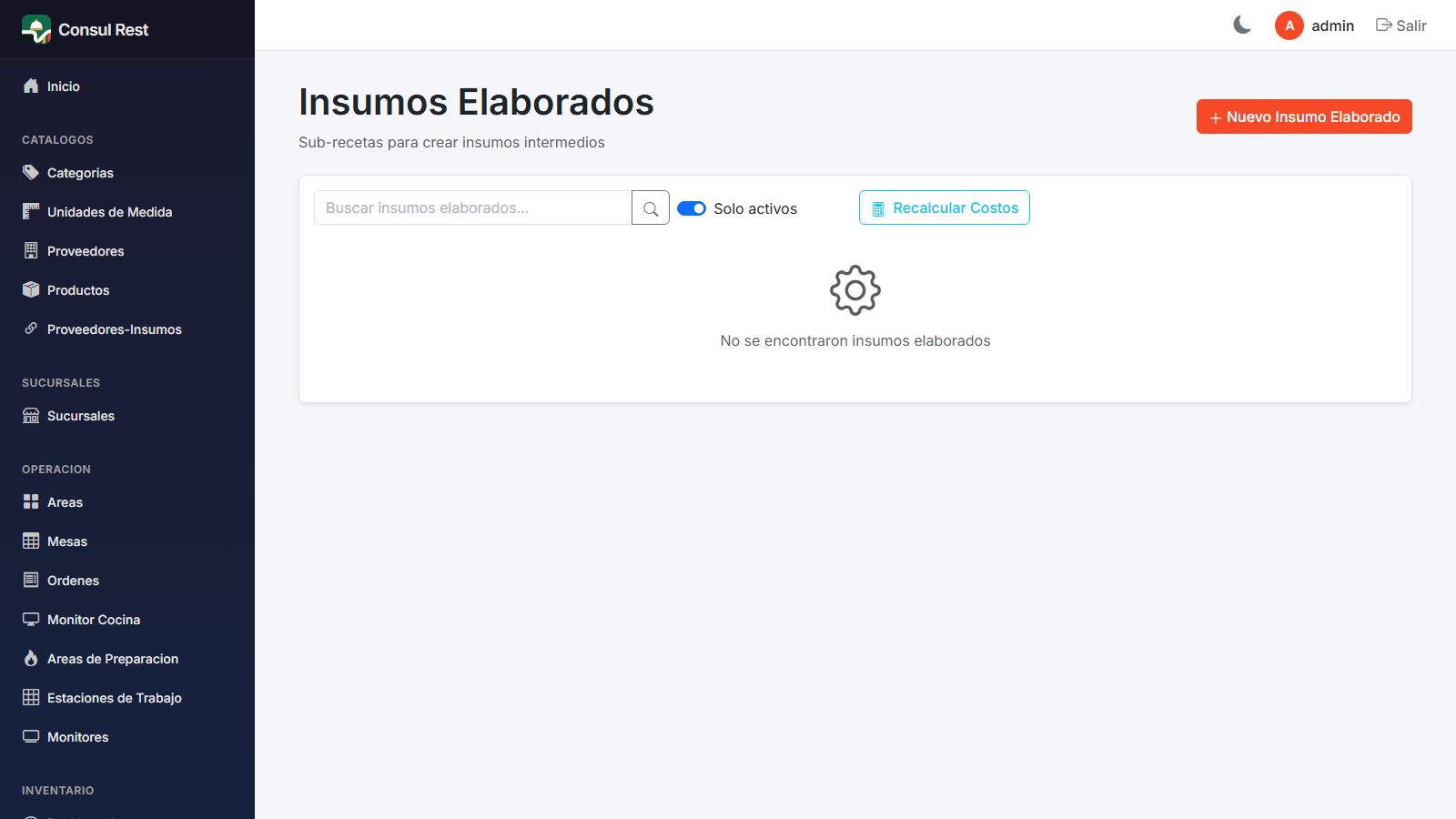Focus the Buscar insumos elaborados search field

(x=473, y=207)
